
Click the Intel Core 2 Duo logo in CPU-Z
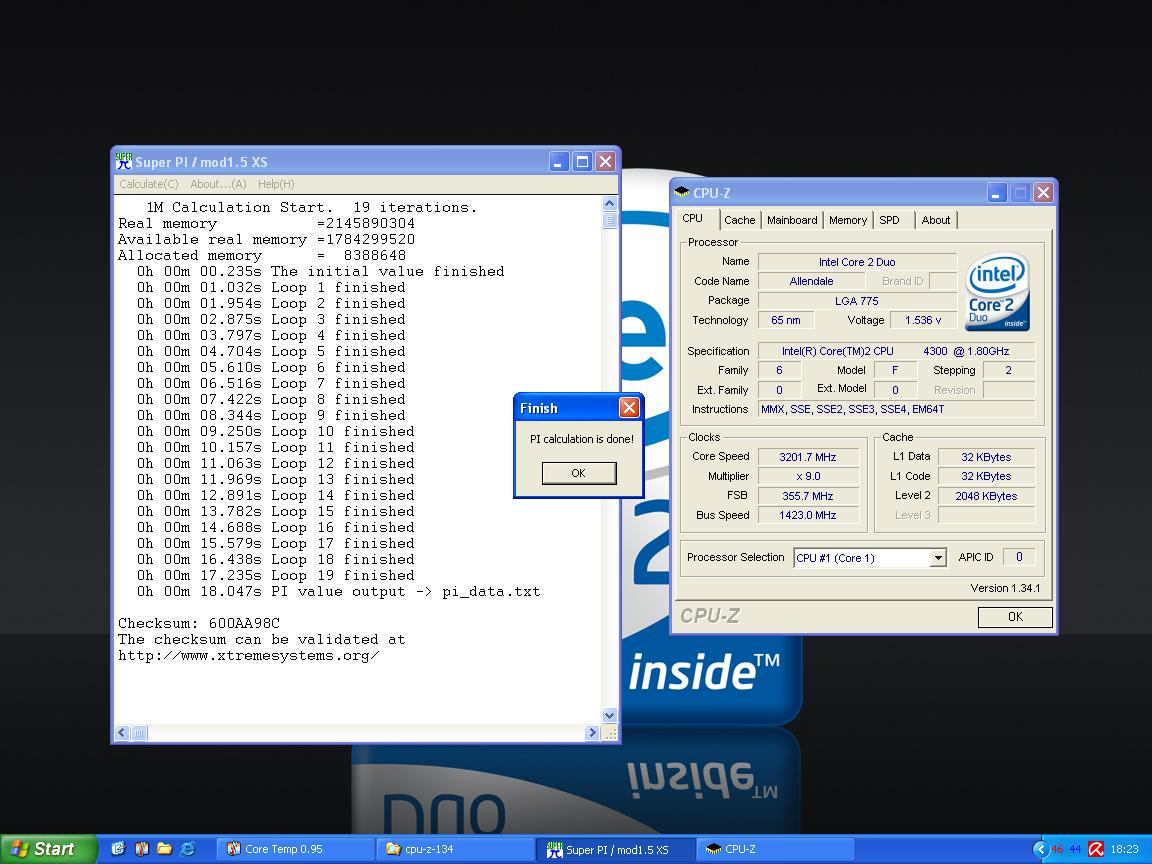[x=997, y=292]
